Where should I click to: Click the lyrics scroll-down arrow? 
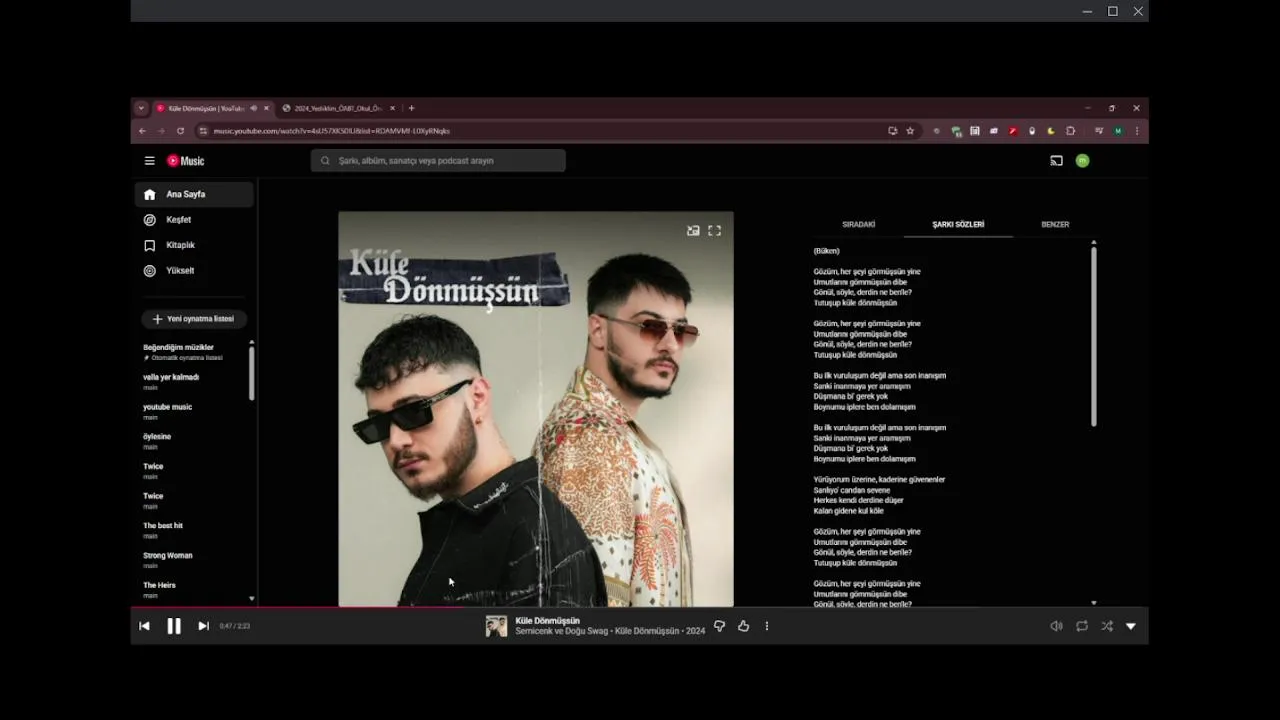(x=1093, y=603)
